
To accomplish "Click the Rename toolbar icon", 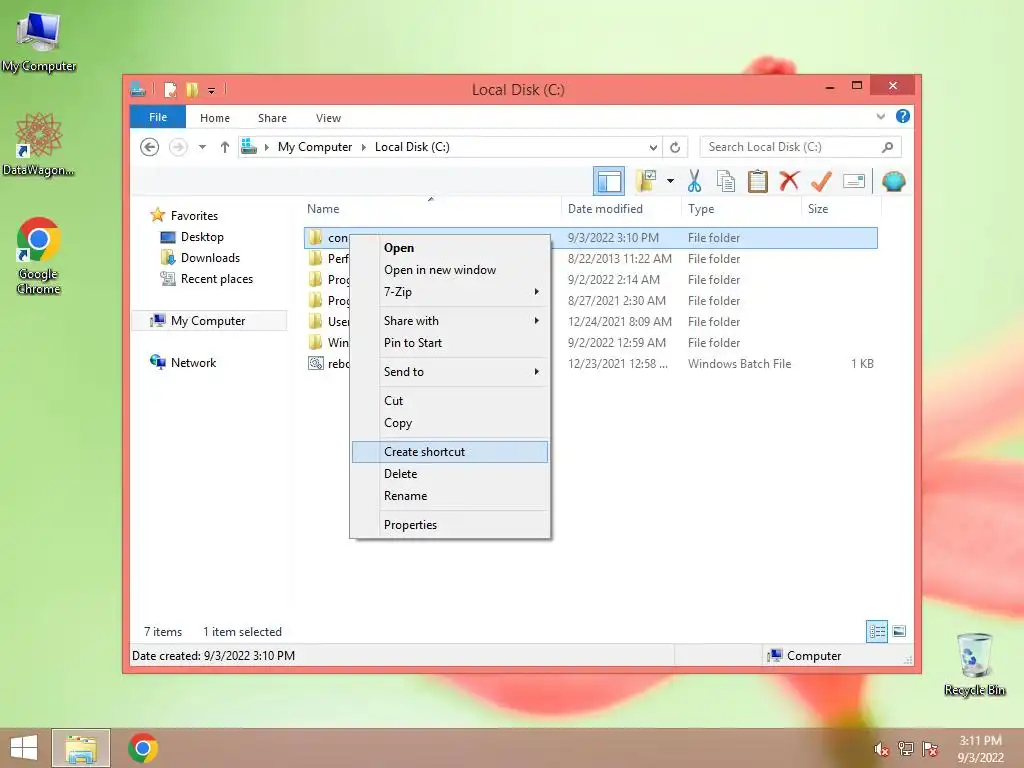I will pyautogui.click(x=854, y=181).
